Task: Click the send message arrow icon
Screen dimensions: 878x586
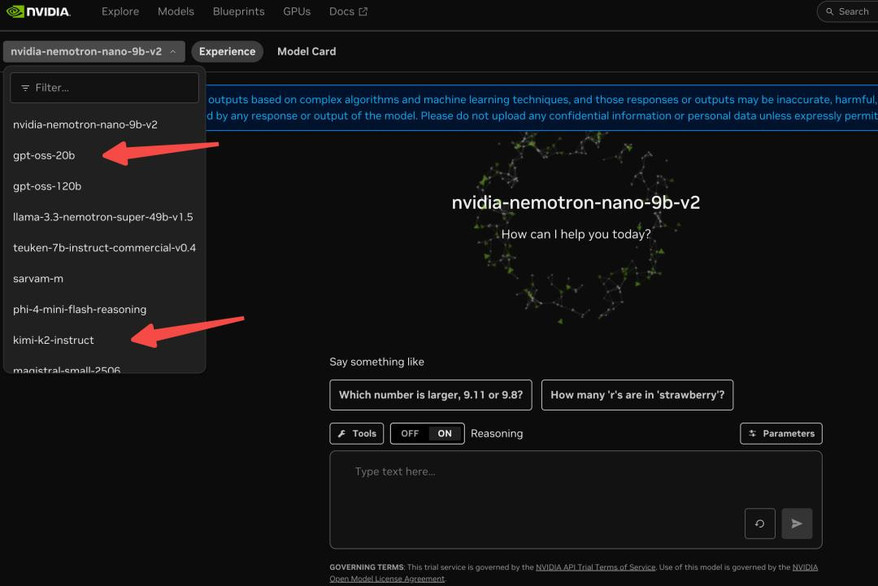Action: [x=796, y=523]
